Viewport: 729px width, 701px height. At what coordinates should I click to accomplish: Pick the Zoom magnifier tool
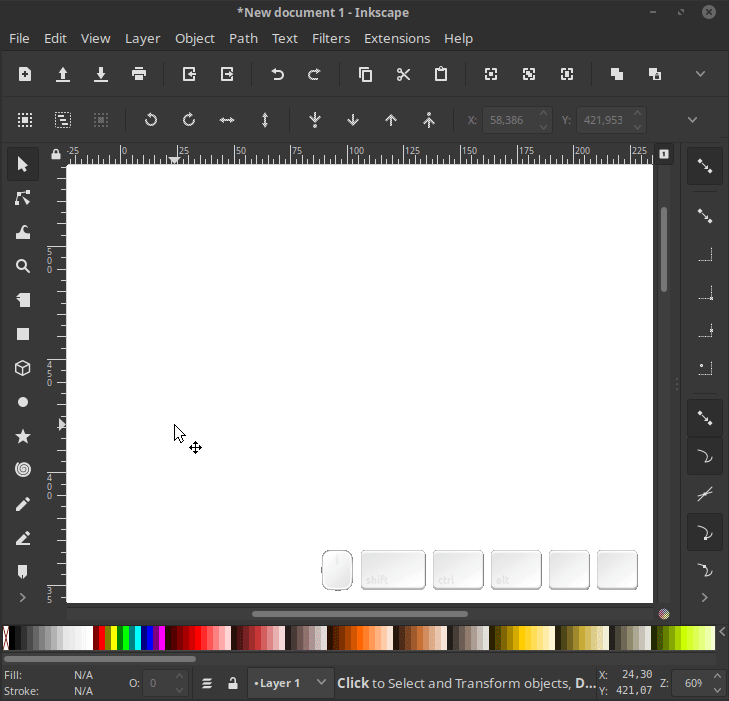pos(23,266)
